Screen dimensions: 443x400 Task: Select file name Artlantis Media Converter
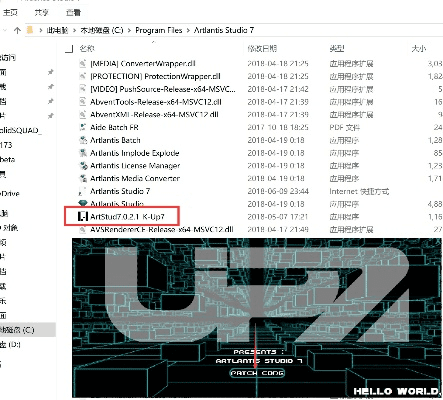(135, 178)
